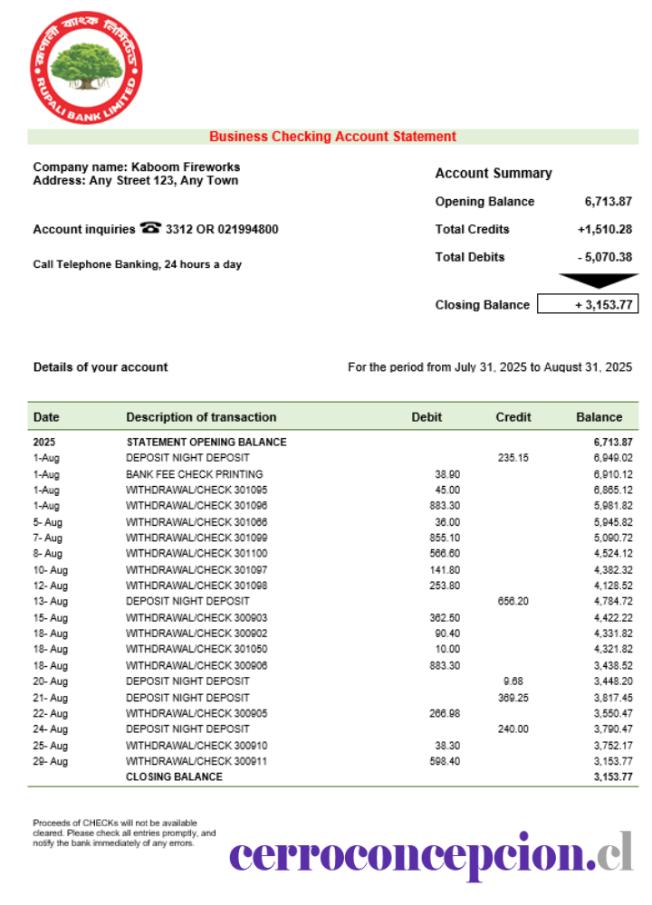Click the Credit column header

click(513, 417)
